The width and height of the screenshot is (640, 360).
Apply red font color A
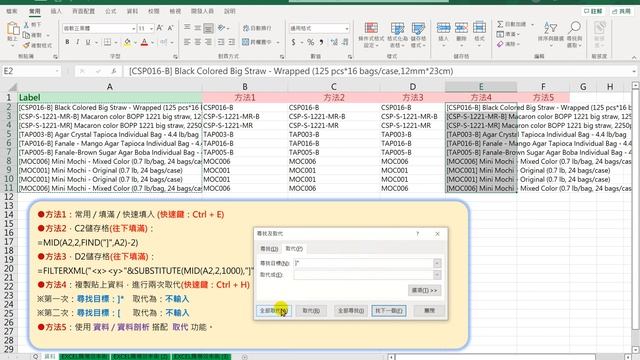point(144,42)
